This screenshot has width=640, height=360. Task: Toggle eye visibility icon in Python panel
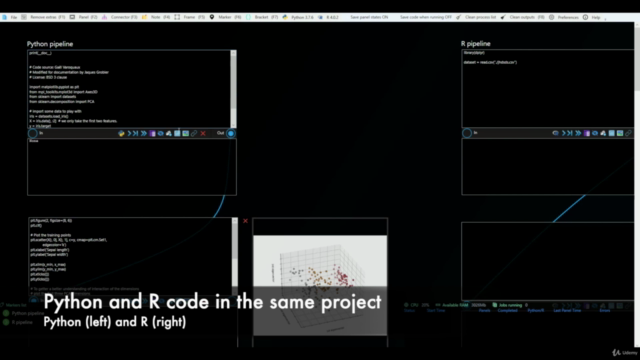tap(160, 133)
